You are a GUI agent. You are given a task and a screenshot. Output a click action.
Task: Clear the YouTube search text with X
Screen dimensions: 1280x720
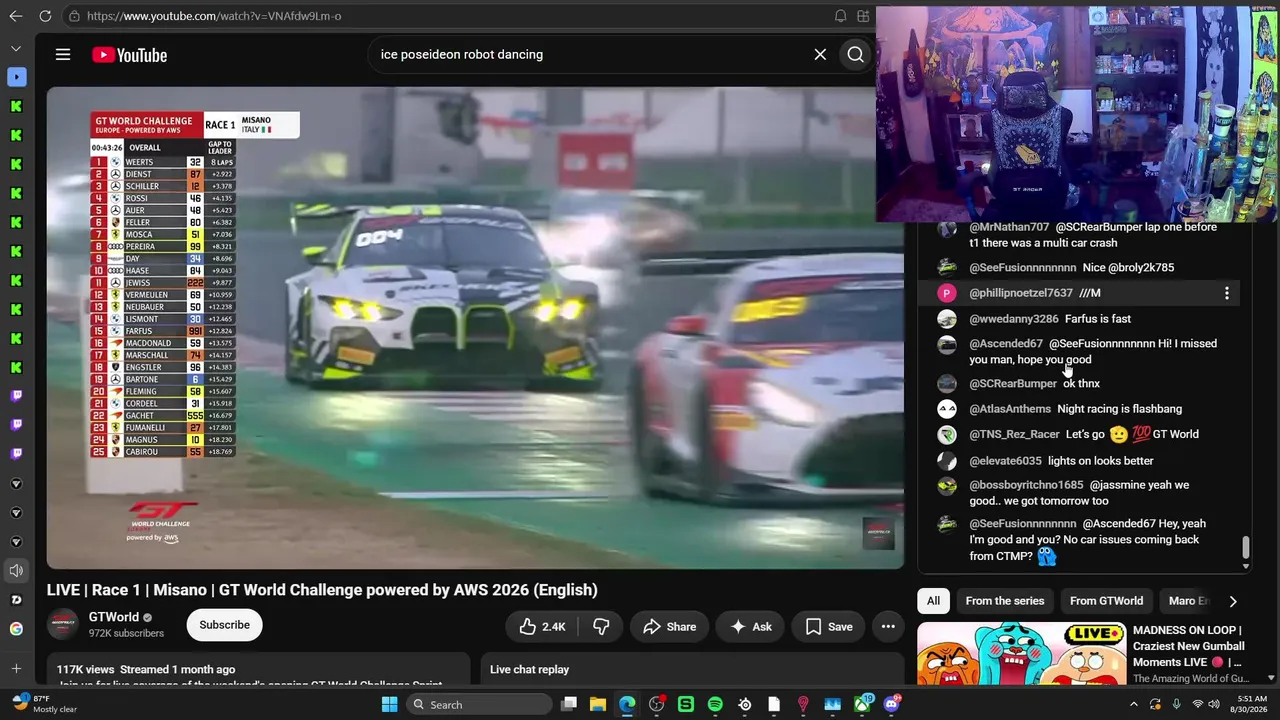point(820,55)
